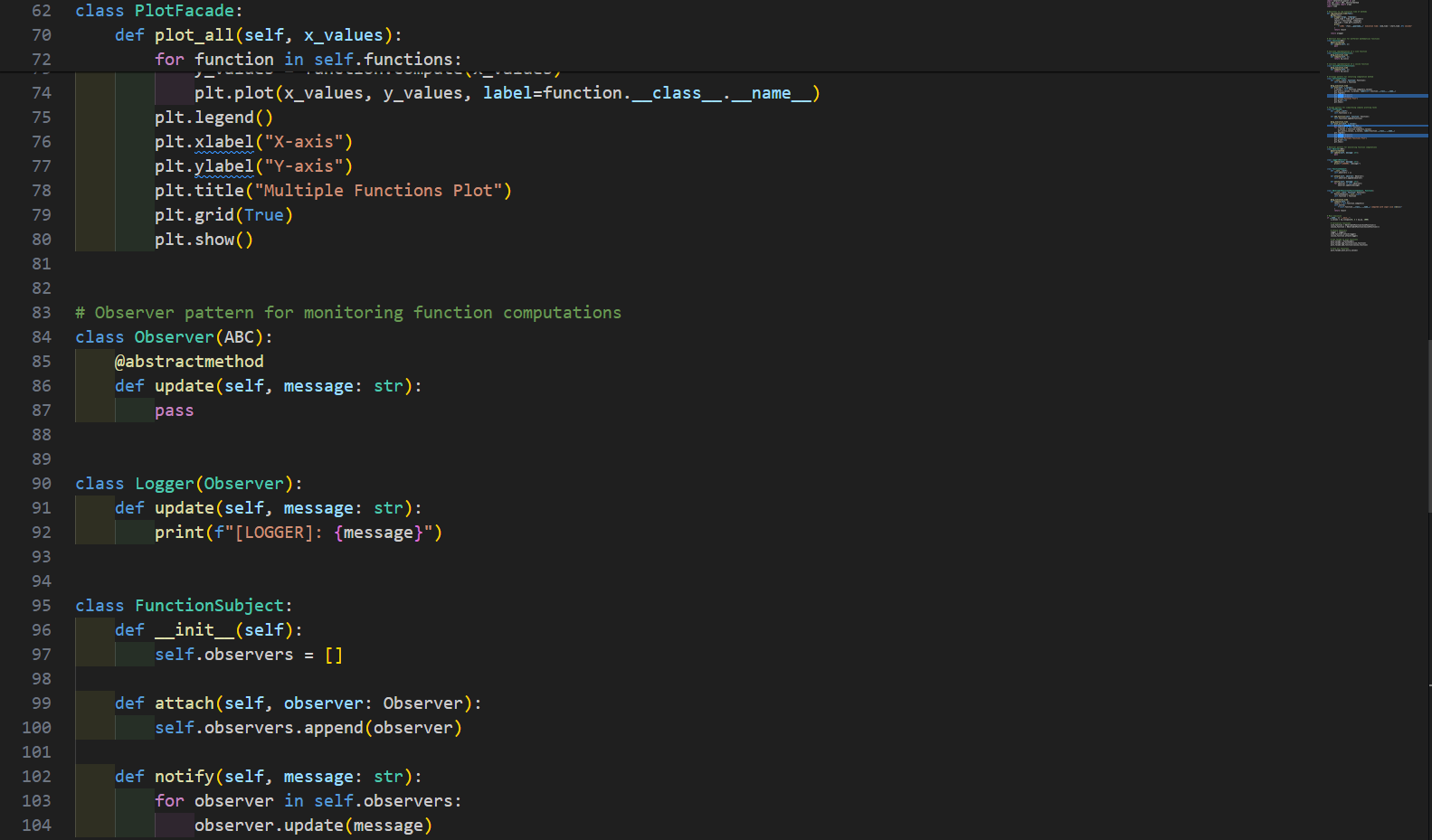This screenshot has height=840, width=1432.
Task: Click 'def notify(self, message: str):' line
Action: (x=269, y=777)
